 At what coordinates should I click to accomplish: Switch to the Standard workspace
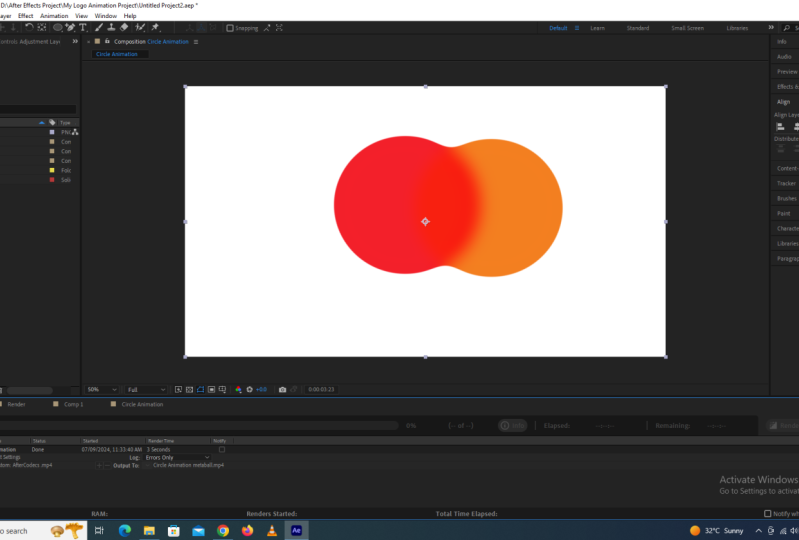637,28
